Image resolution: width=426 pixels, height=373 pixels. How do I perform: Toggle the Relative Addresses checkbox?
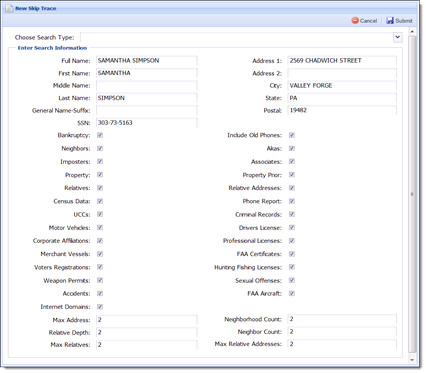(x=292, y=188)
